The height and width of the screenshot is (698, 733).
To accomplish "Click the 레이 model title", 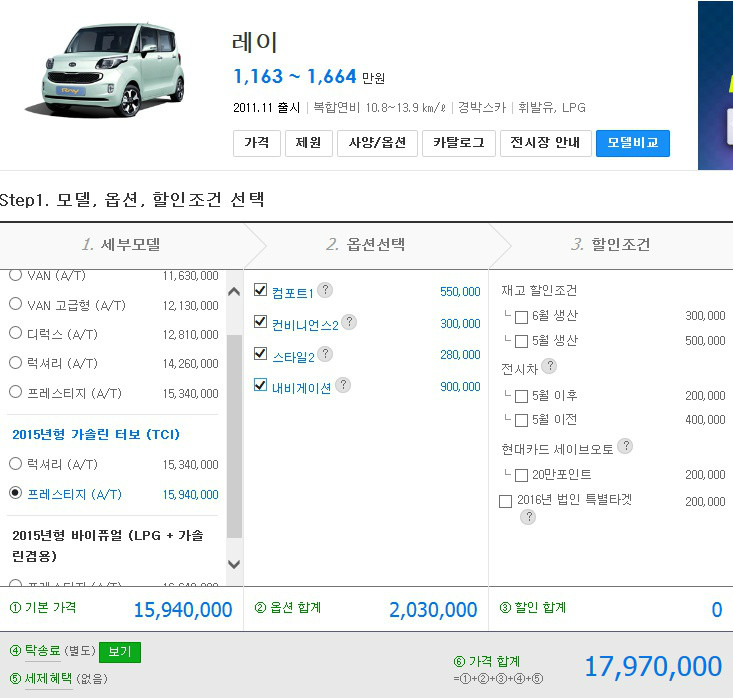I will tap(255, 42).
